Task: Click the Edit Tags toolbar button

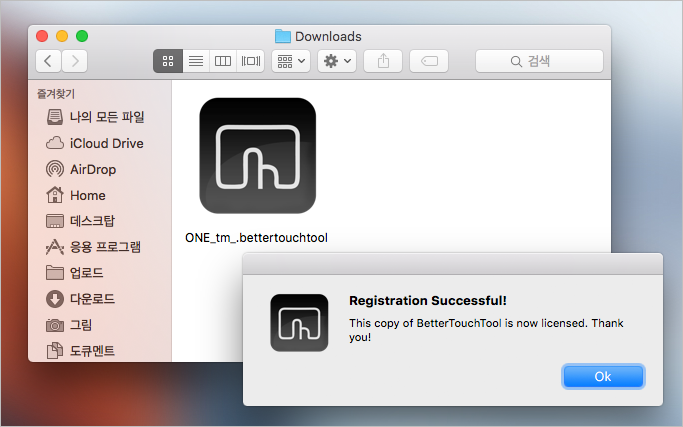Action: [429, 61]
